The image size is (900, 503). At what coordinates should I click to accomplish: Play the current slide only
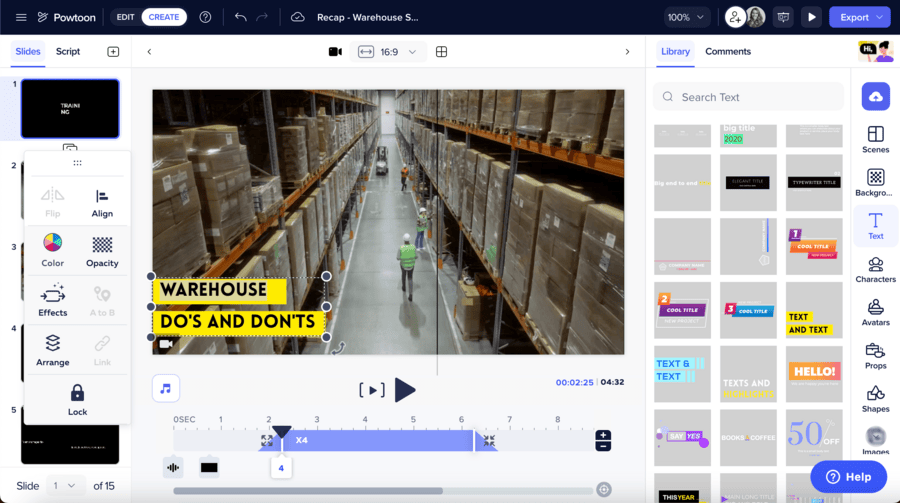372,390
